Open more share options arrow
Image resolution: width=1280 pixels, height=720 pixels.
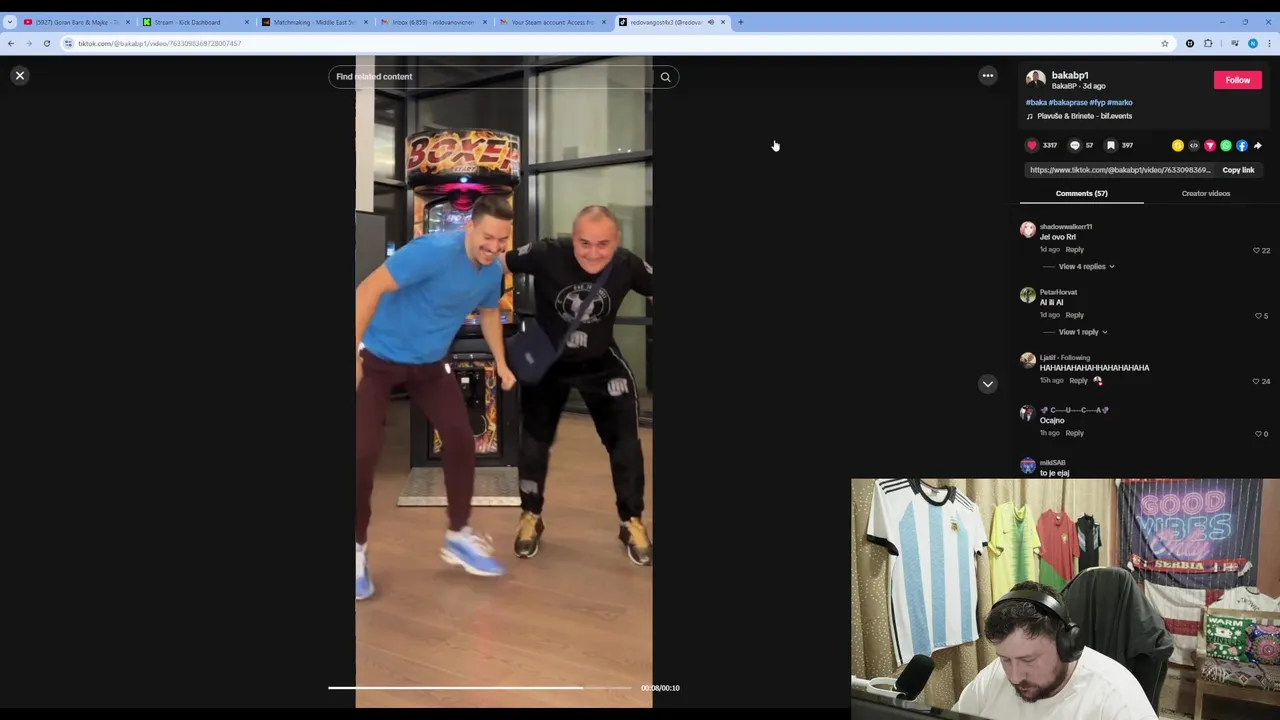pyautogui.click(x=1258, y=145)
